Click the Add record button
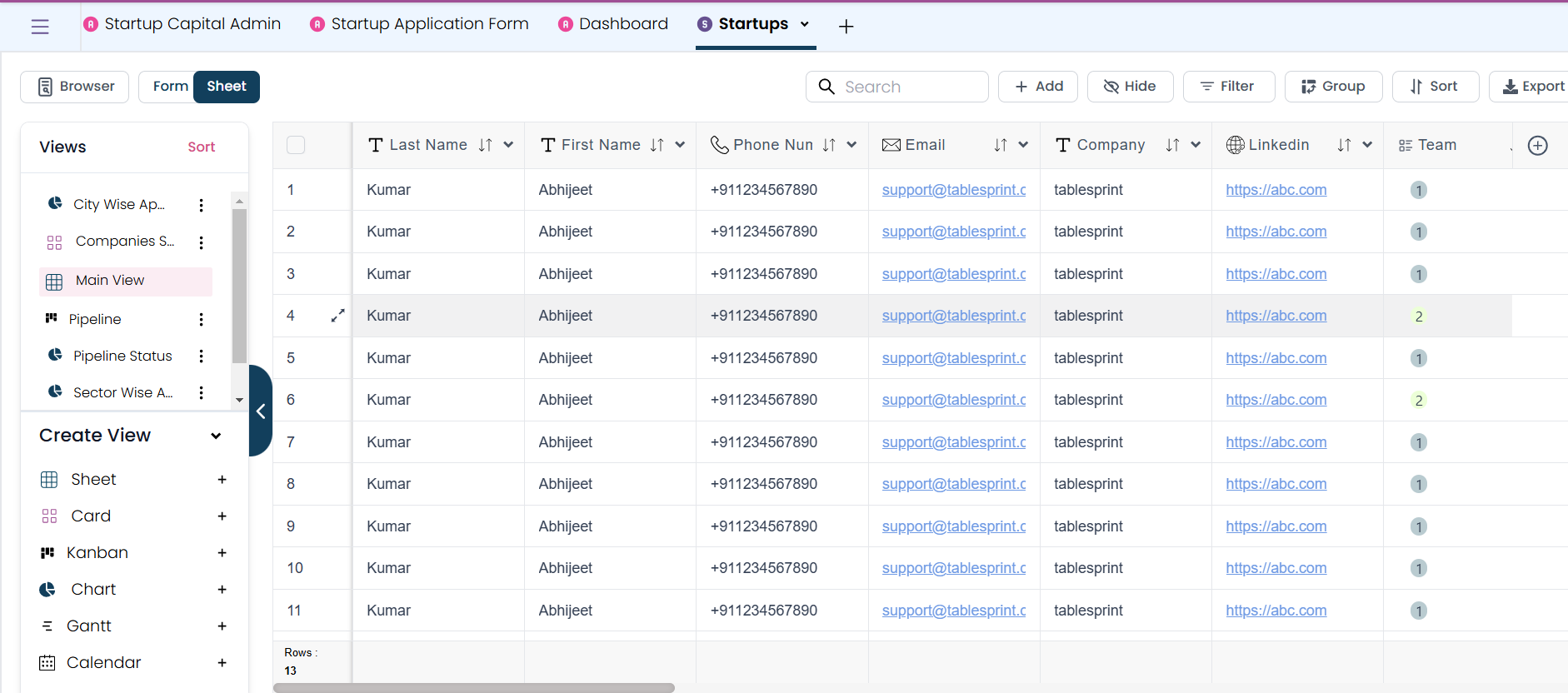This screenshot has height=693, width=1568. pyautogui.click(x=1038, y=87)
